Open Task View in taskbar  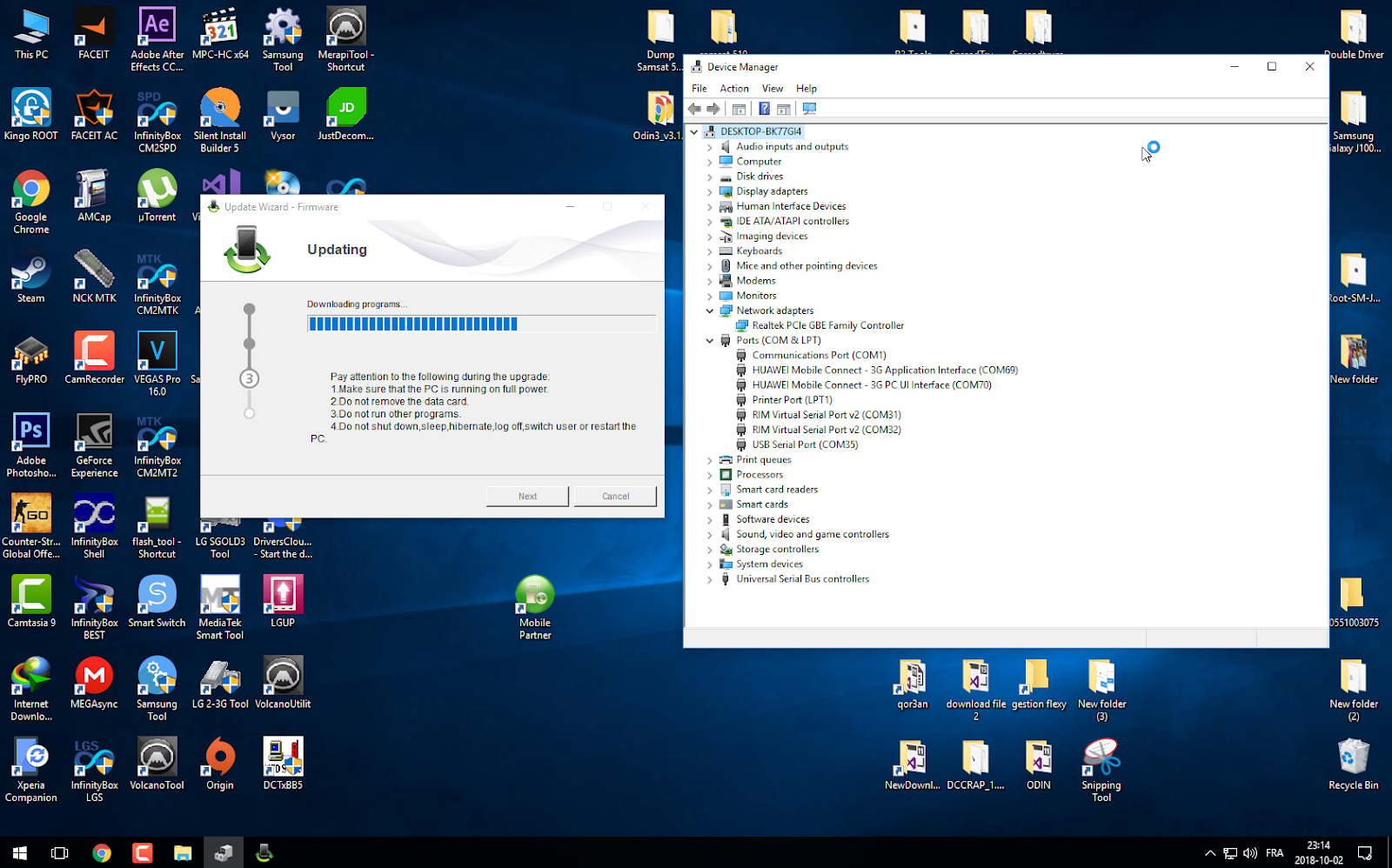[x=59, y=852]
